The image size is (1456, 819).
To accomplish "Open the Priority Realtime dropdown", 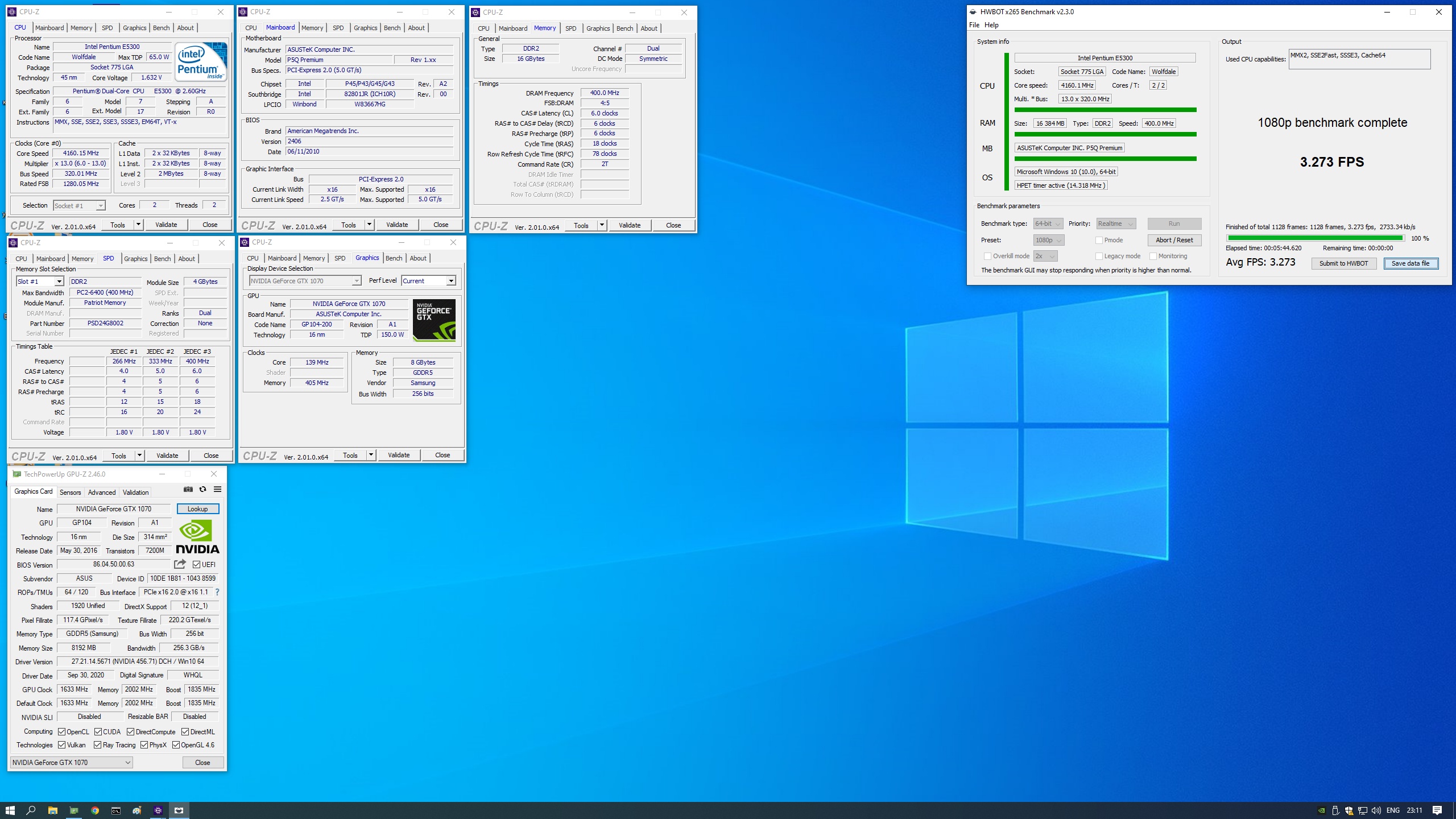I will pos(1115,224).
